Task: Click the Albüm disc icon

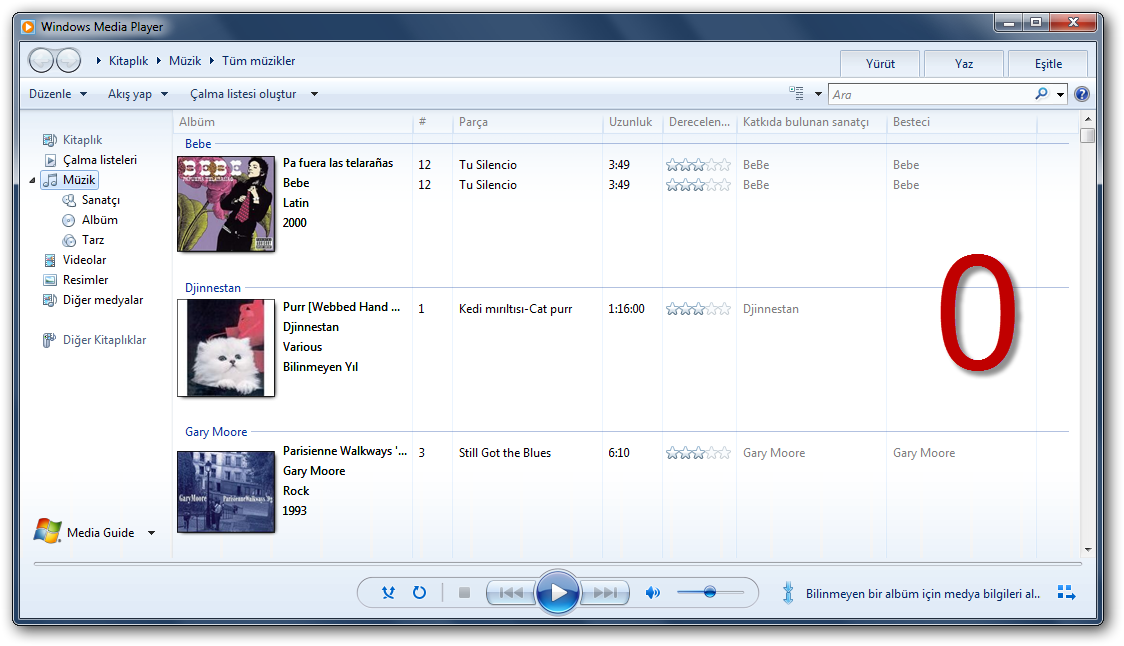Action: click(69, 220)
